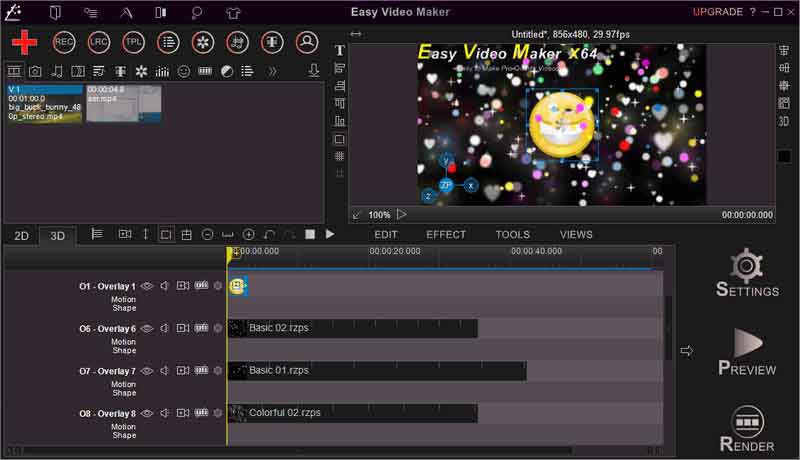Open the TPL templates button
800x460 pixels.
coord(133,42)
